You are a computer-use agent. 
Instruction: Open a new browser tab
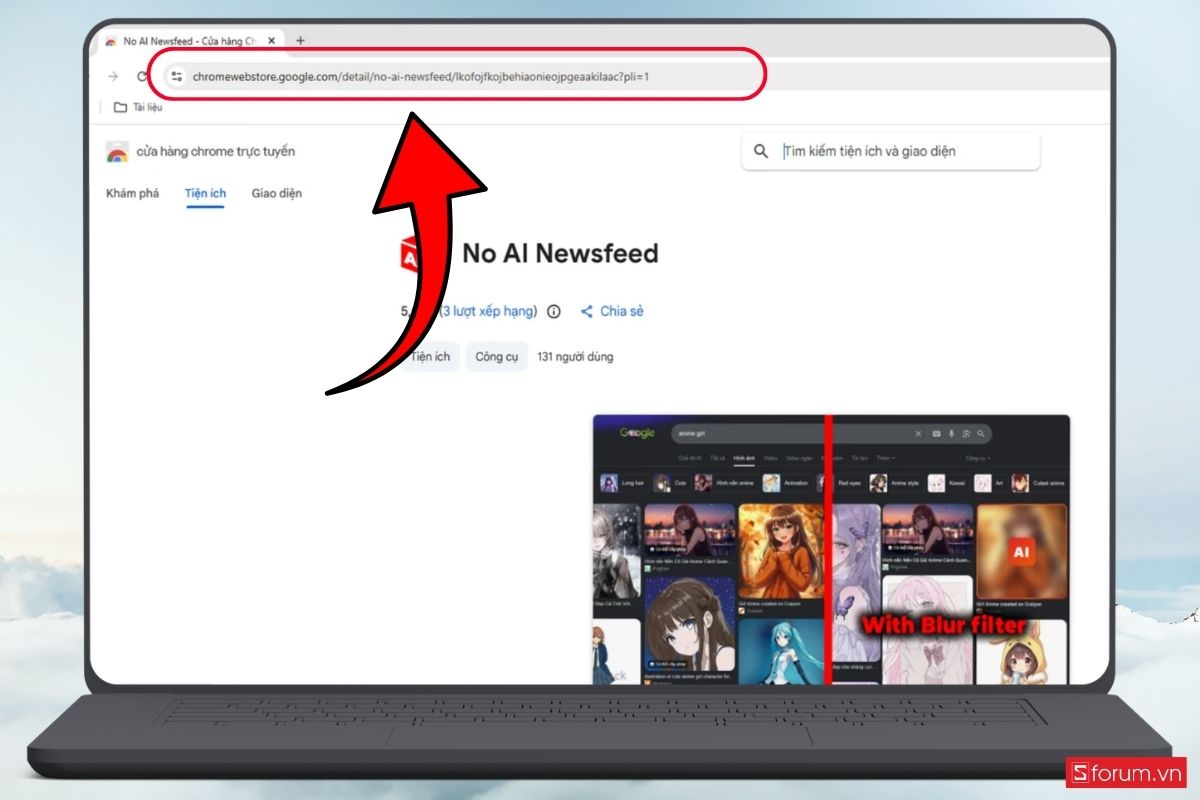pyautogui.click(x=300, y=41)
